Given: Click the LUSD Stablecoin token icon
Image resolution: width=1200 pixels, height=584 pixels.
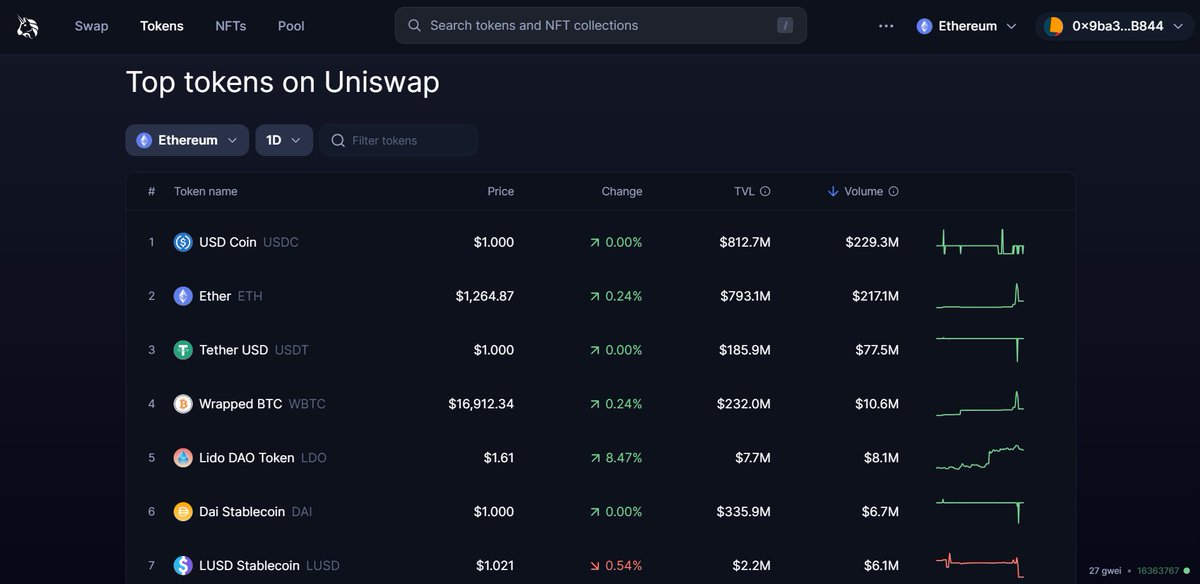Looking at the screenshot, I should (183, 566).
